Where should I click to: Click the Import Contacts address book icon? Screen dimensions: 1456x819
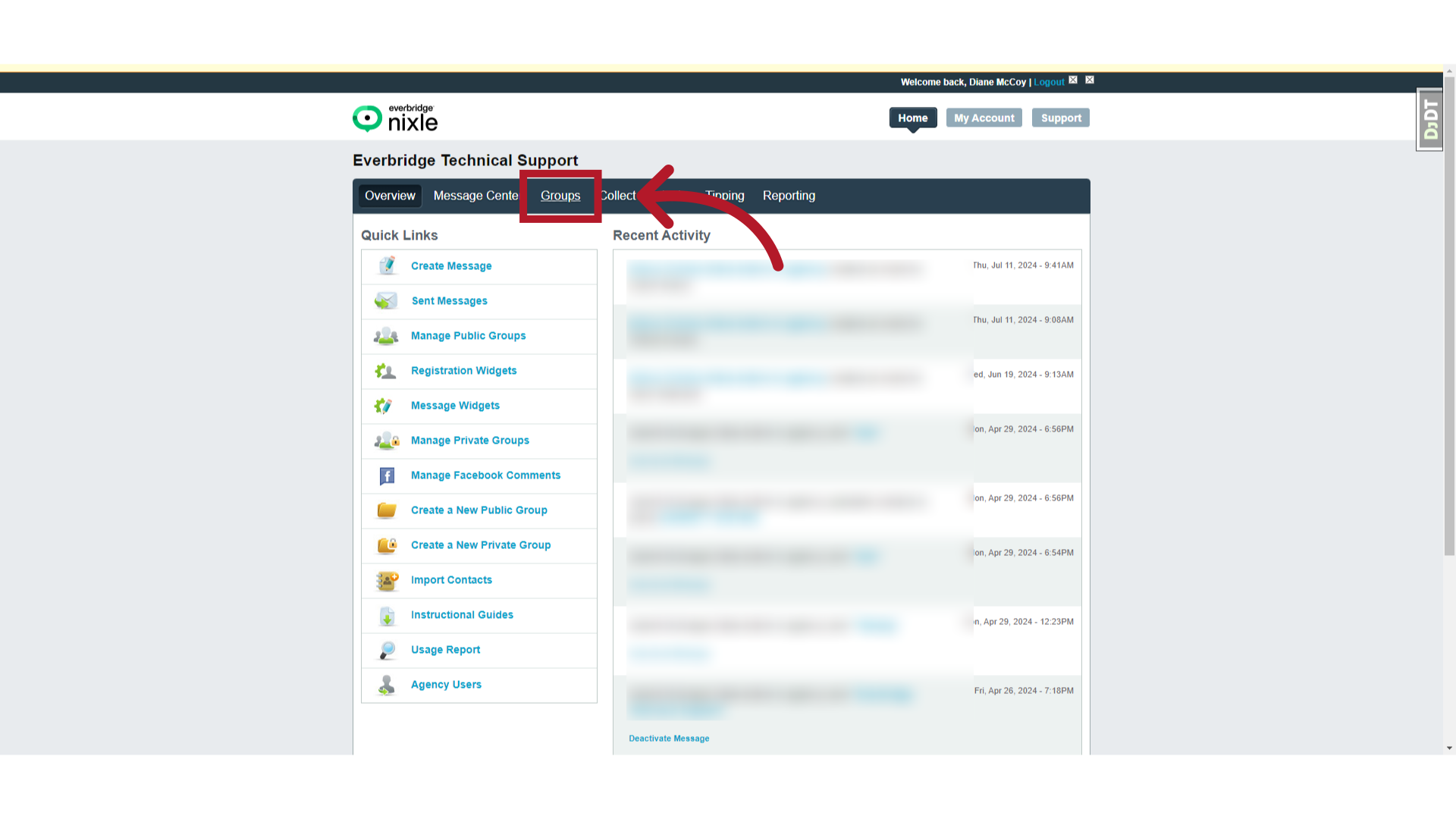coord(387,580)
